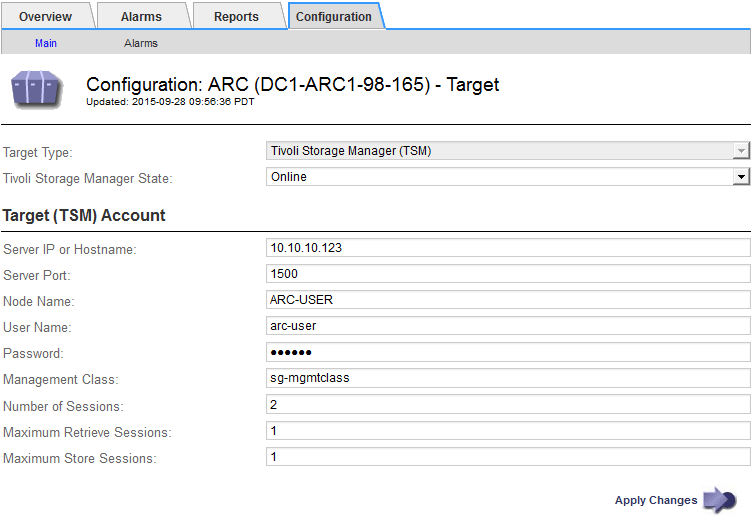
Task: Go to the Reports tab
Action: click(x=236, y=17)
